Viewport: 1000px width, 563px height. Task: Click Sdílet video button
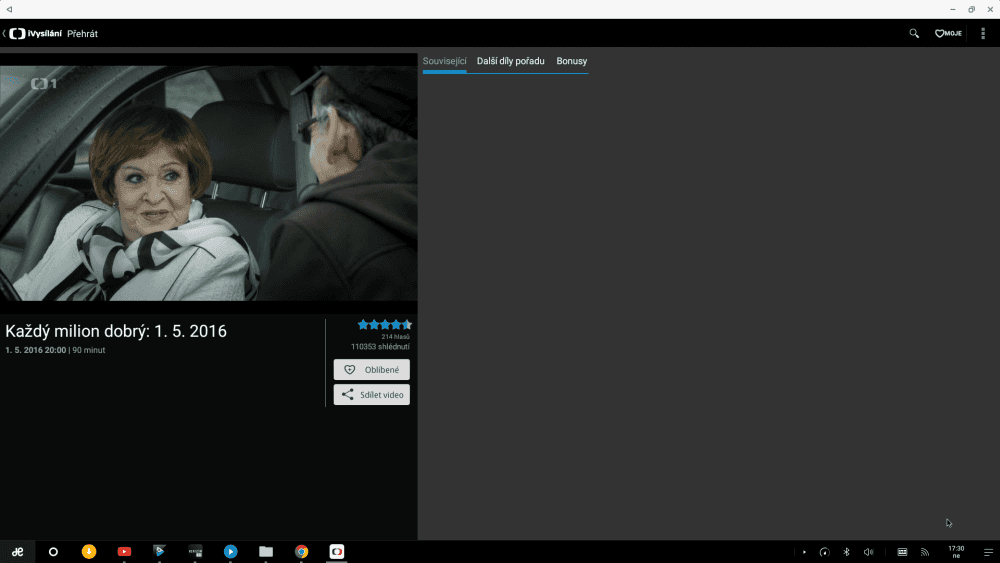pyautogui.click(x=372, y=395)
